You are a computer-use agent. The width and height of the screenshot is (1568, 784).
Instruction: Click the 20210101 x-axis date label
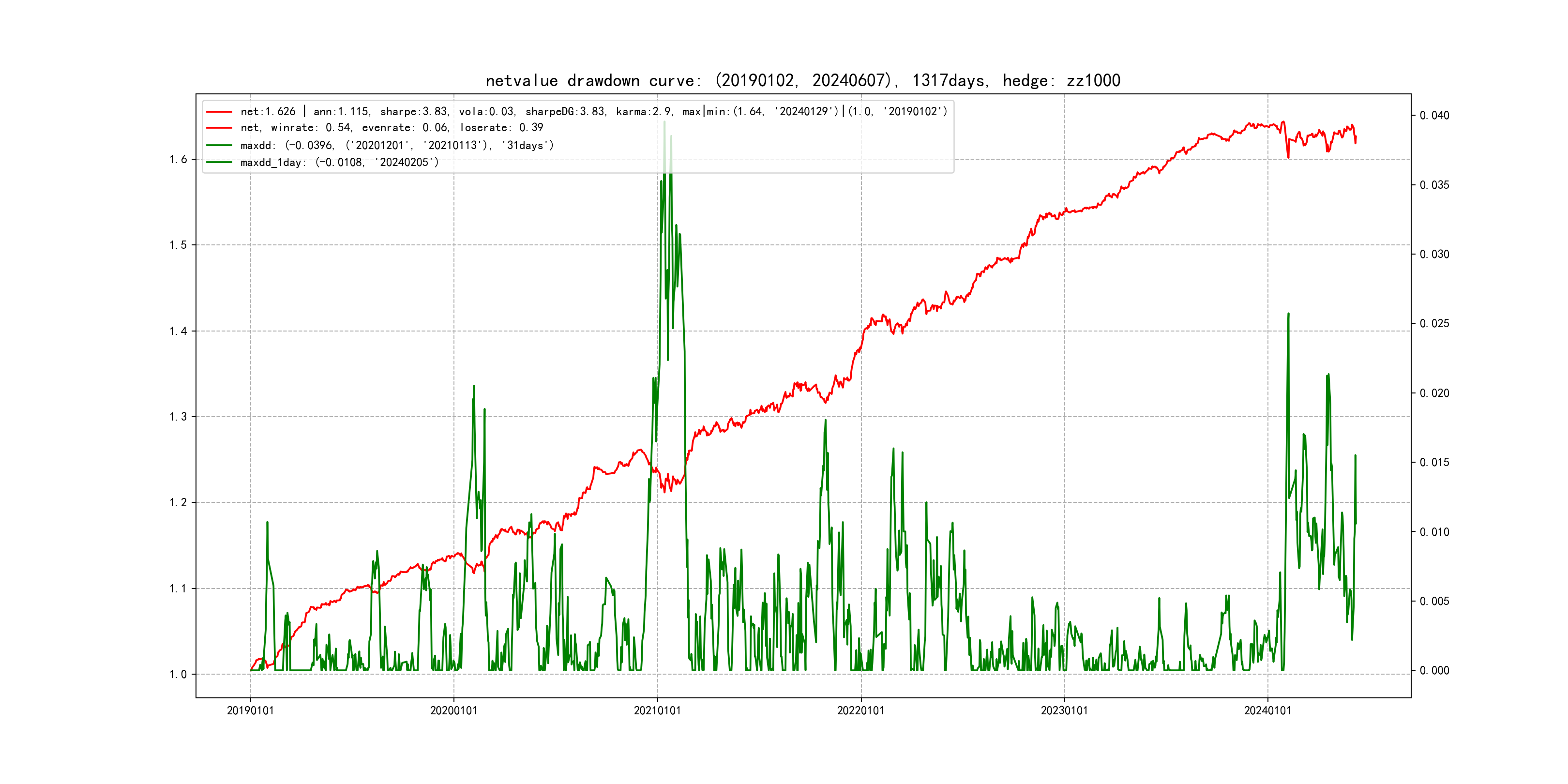click(x=657, y=710)
